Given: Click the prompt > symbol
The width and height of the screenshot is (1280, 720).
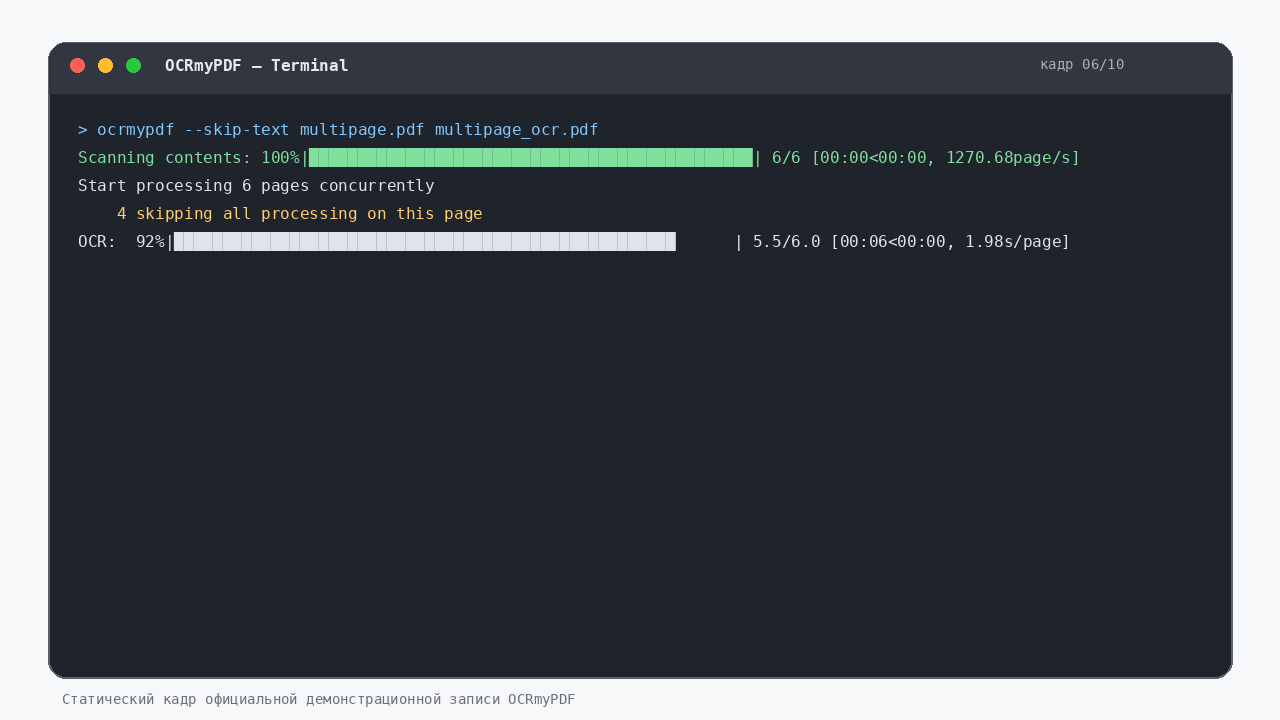Looking at the screenshot, I should (x=83, y=130).
